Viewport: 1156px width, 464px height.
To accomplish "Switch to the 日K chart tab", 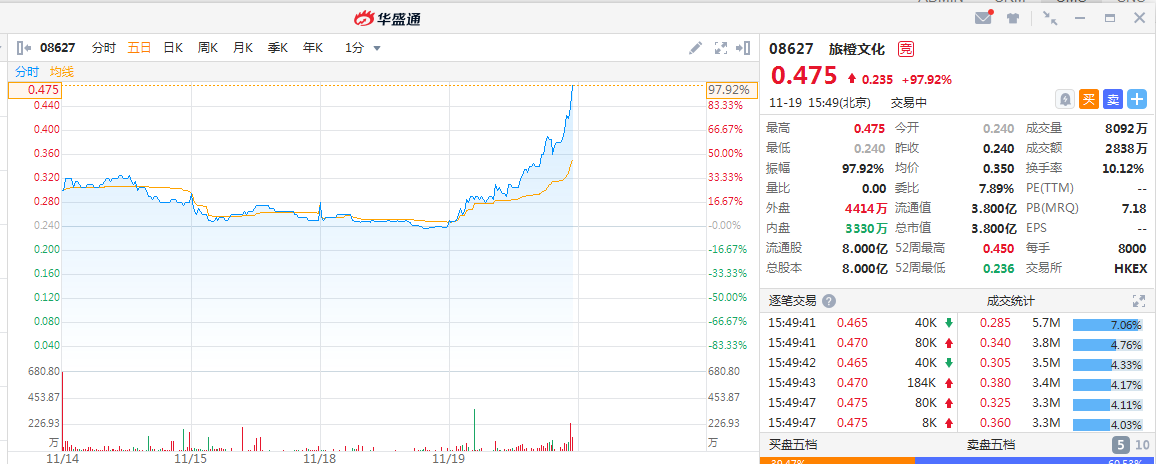I will 173,48.
